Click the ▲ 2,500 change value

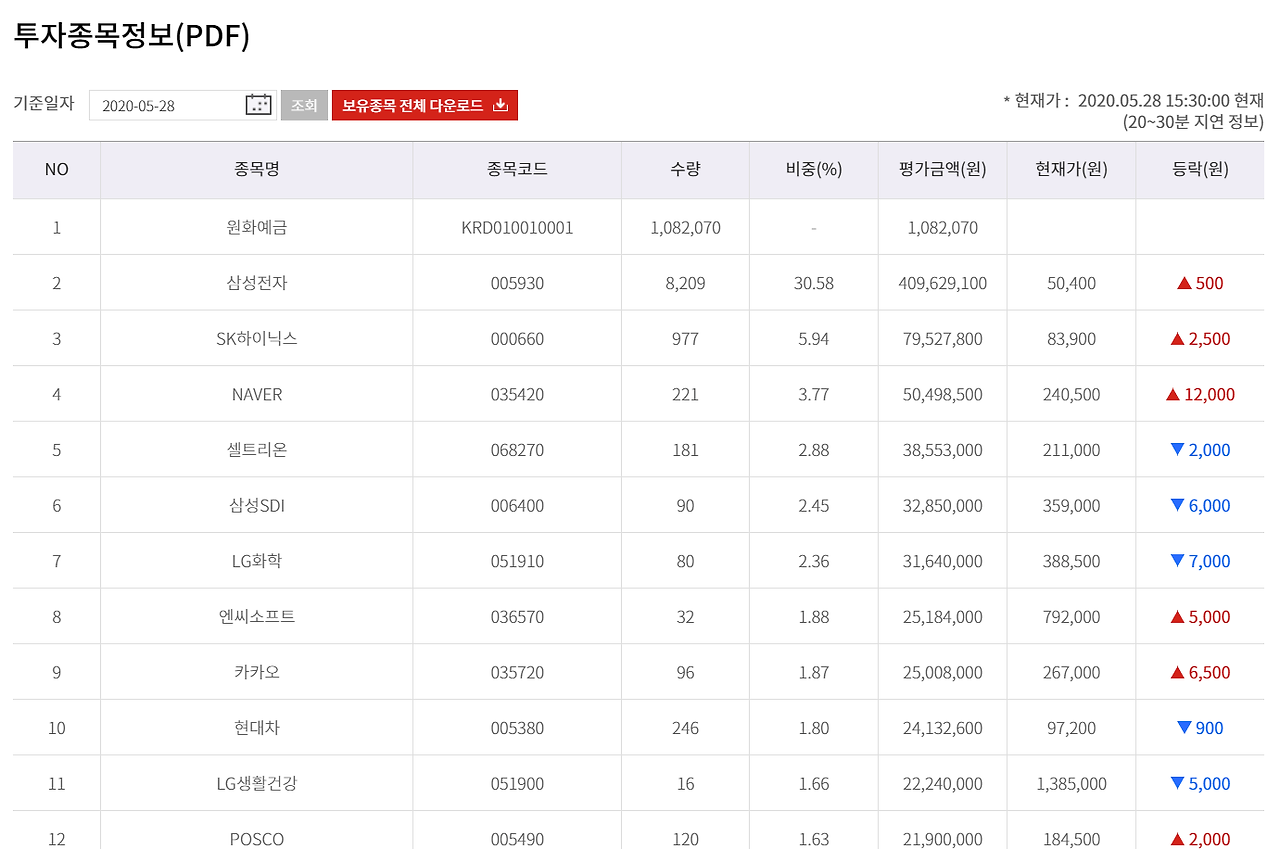tap(1200, 339)
